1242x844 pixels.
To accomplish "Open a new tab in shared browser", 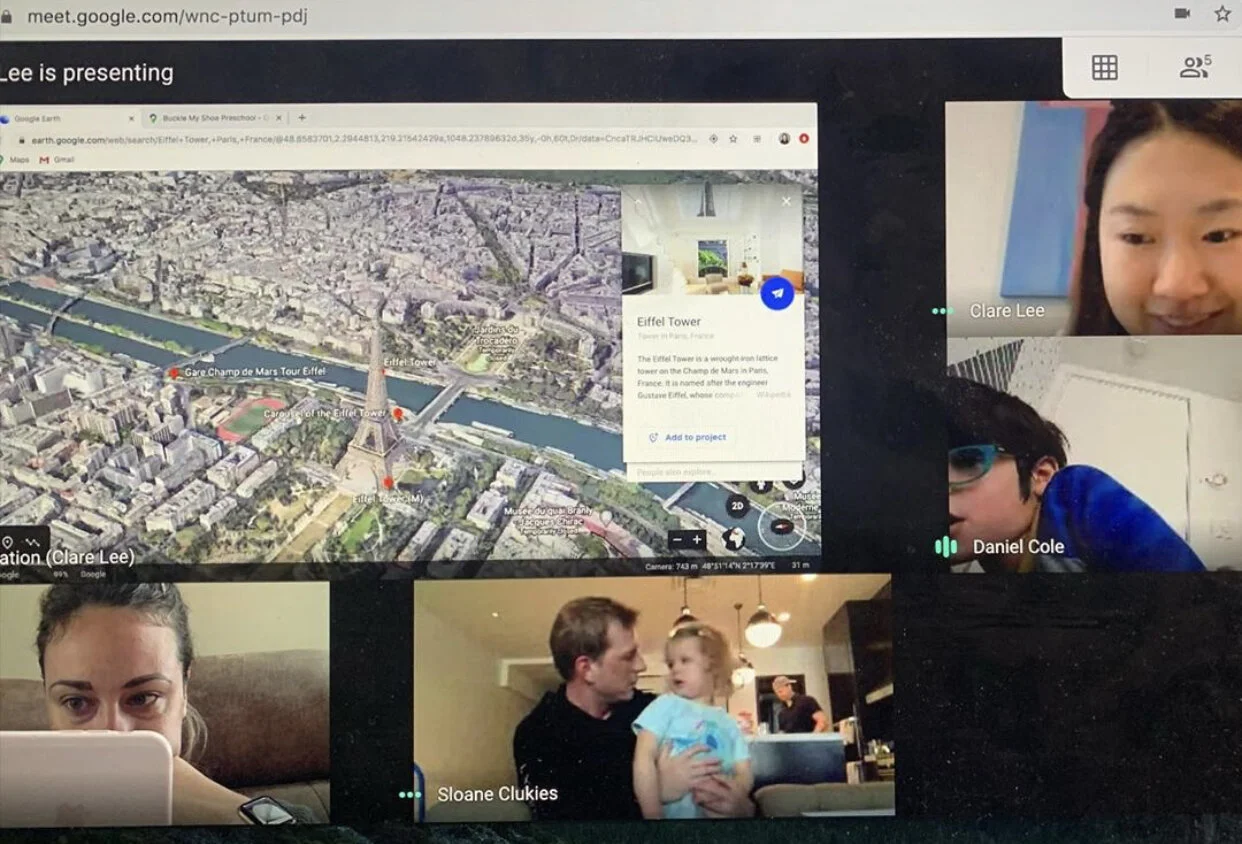I will (x=302, y=118).
